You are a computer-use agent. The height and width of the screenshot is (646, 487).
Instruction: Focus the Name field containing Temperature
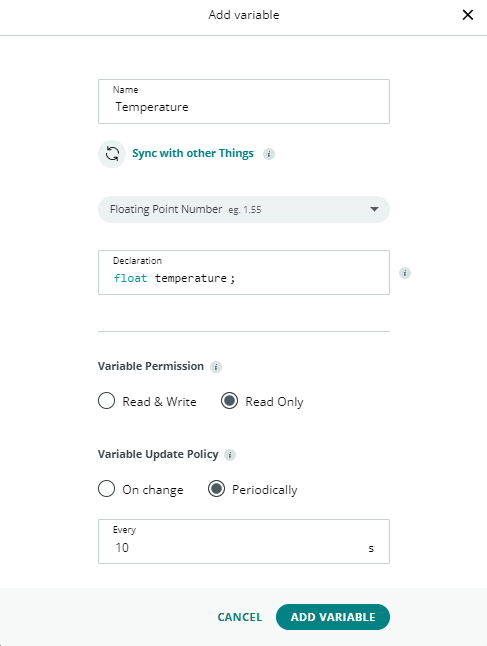point(244,101)
